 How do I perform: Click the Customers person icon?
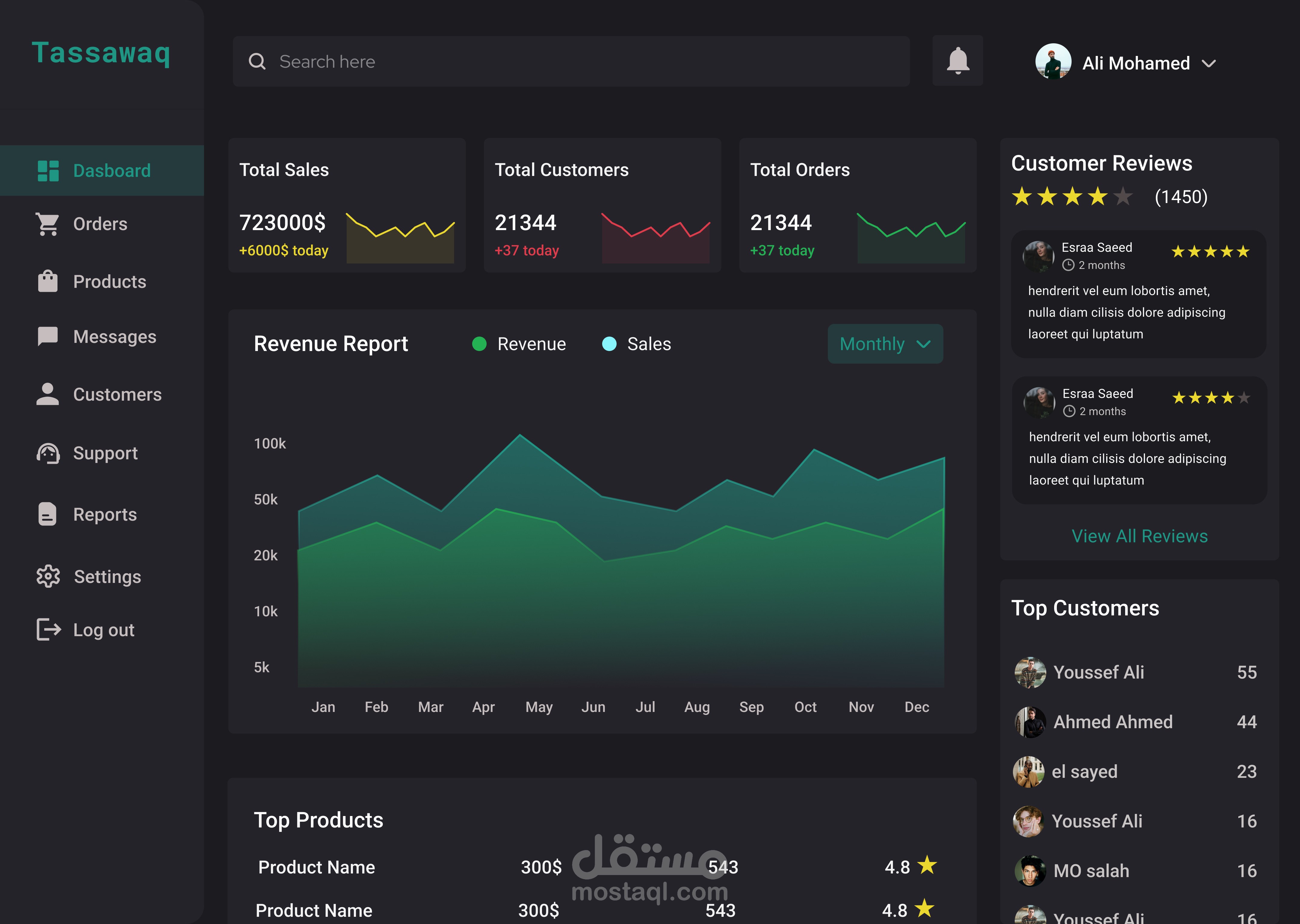coord(48,394)
